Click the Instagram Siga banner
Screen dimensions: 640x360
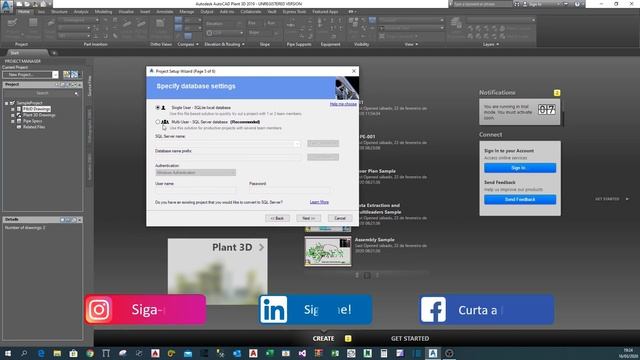click(x=145, y=310)
